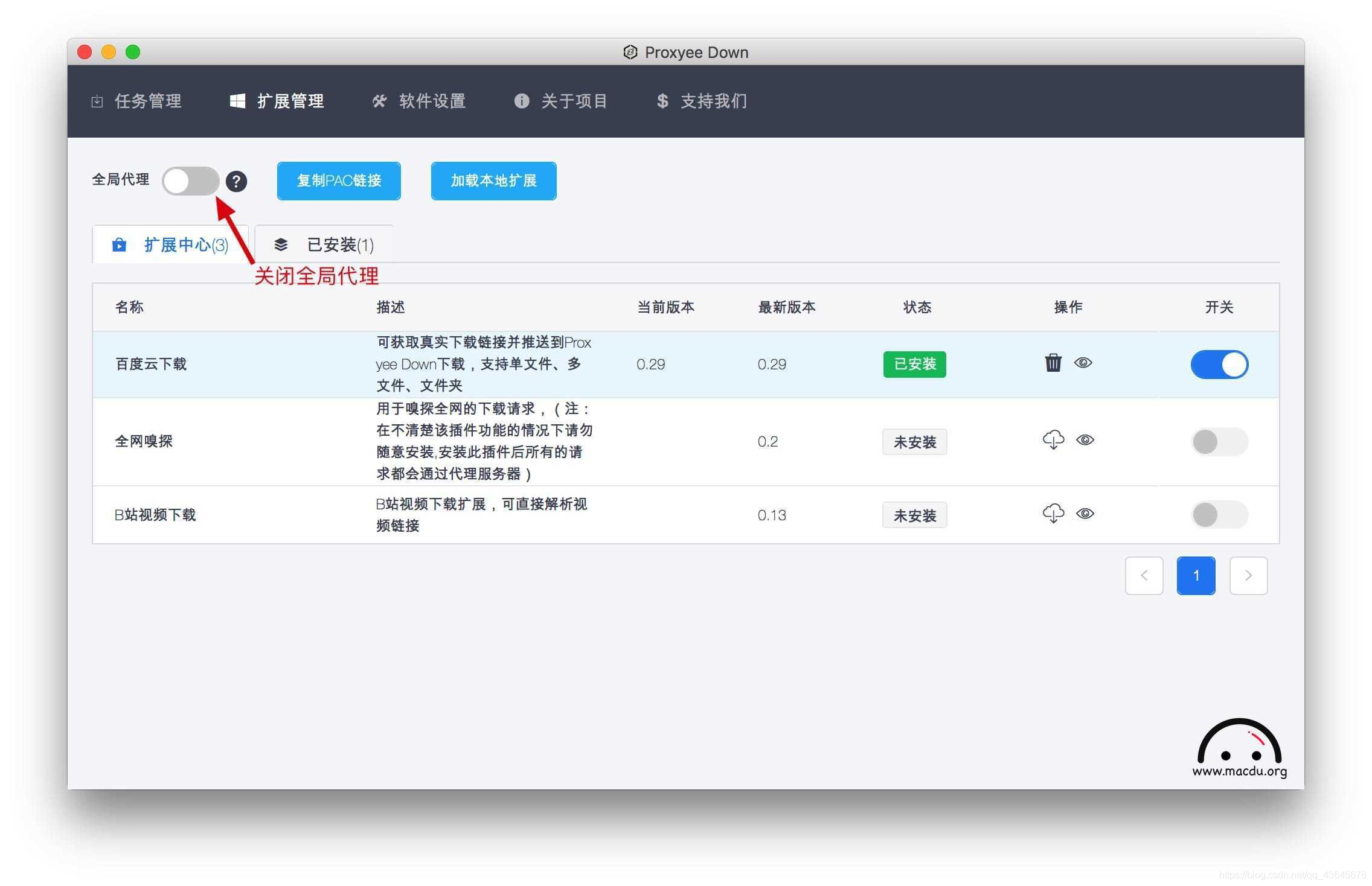View details of B站视频下载 via eye icon
Viewport: 1372px width, 886px height.
[x=1085, y=514]
